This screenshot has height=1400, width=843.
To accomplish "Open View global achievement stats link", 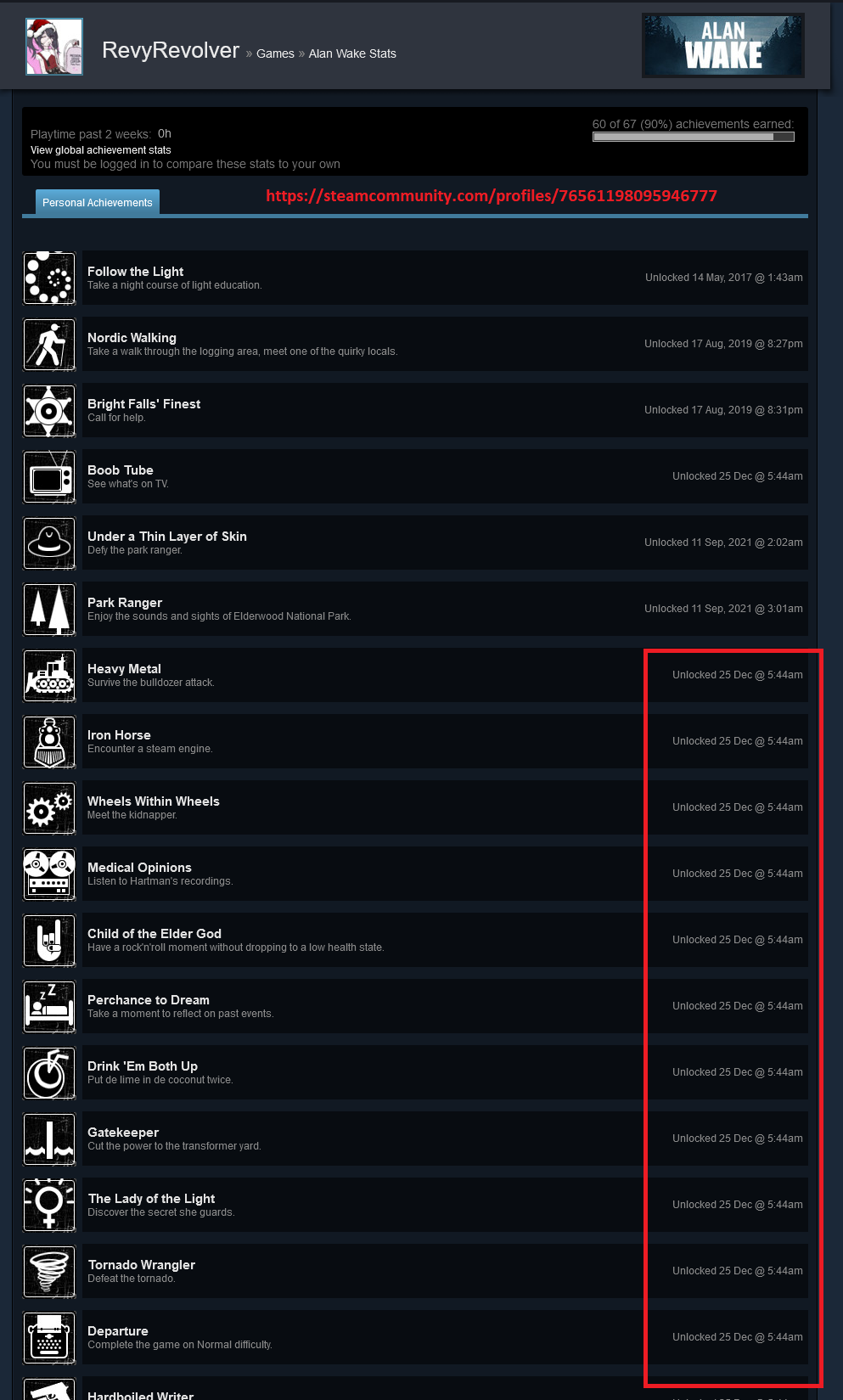I will point(101,149).
